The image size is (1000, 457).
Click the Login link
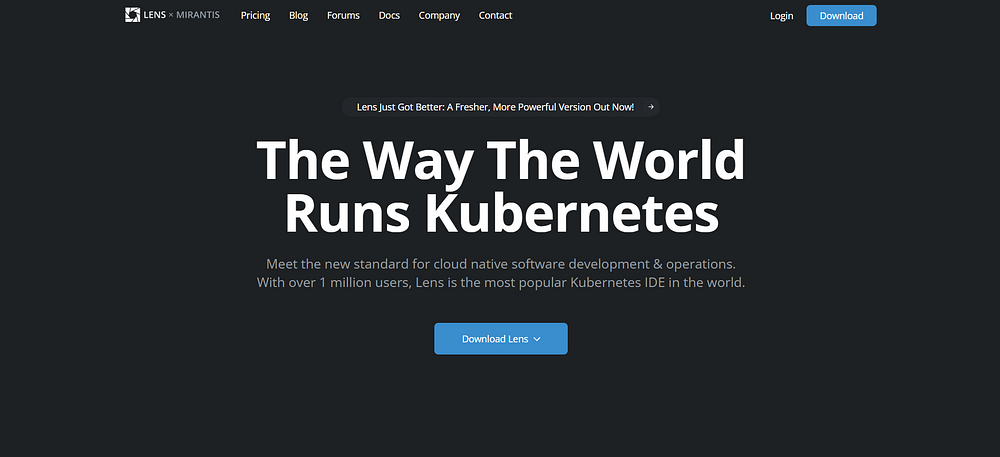coord(781,16)
